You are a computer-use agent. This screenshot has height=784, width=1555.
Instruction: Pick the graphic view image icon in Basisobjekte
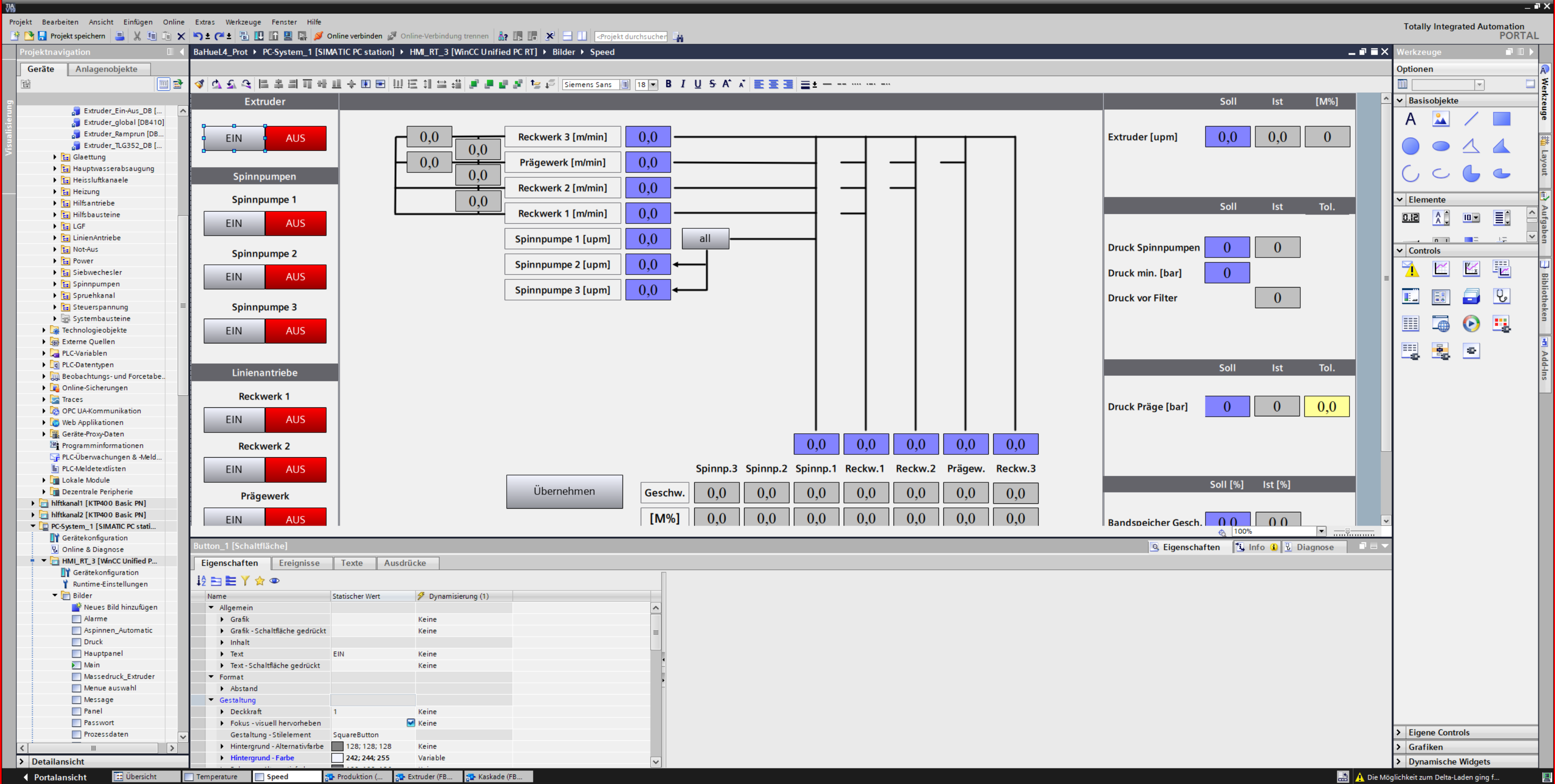point(1440,119)
